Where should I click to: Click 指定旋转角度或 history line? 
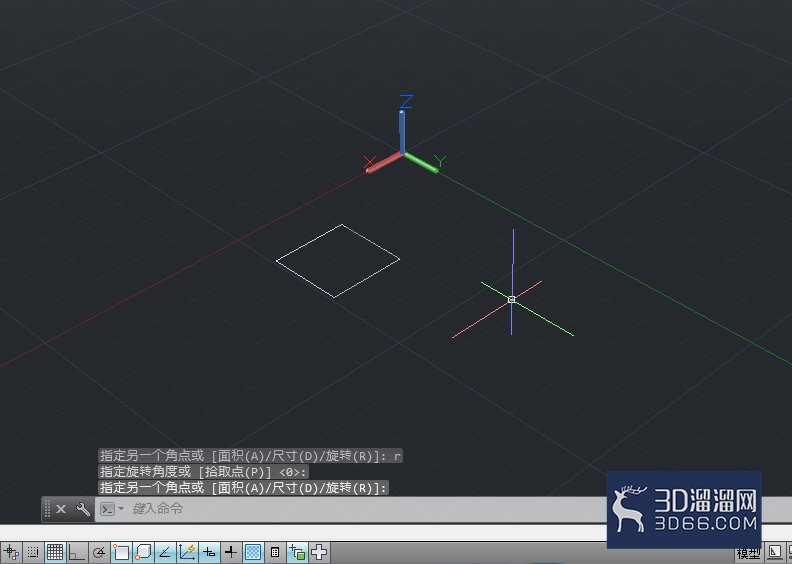coord(203,472)
